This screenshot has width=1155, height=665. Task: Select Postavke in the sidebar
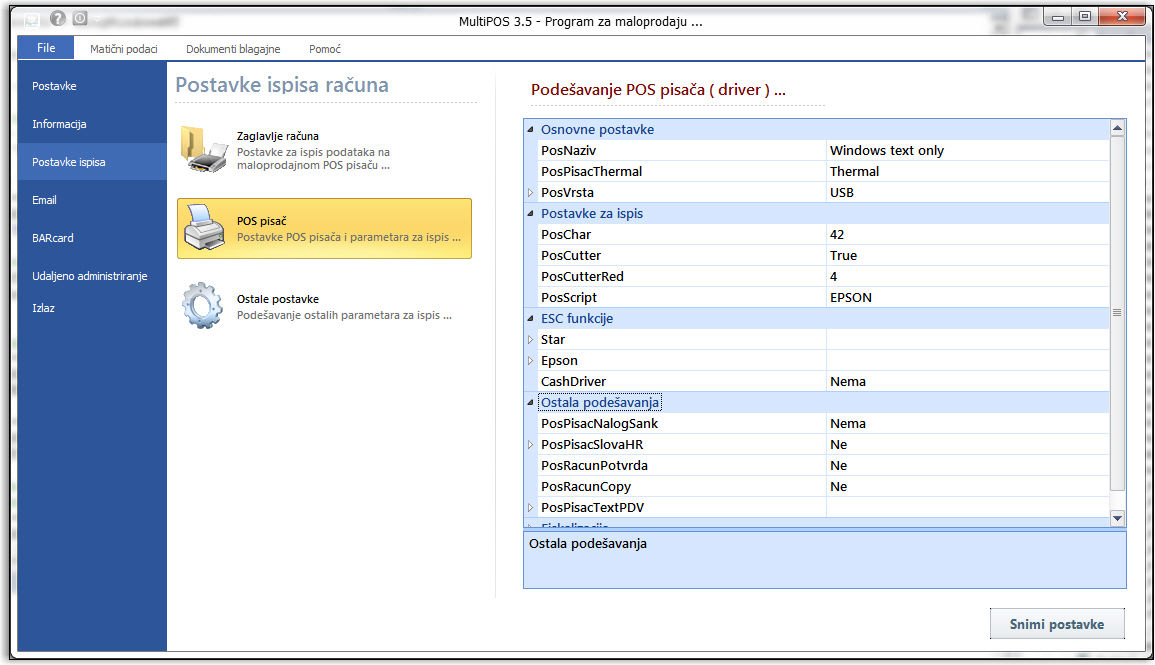click(x=92, y=86)
